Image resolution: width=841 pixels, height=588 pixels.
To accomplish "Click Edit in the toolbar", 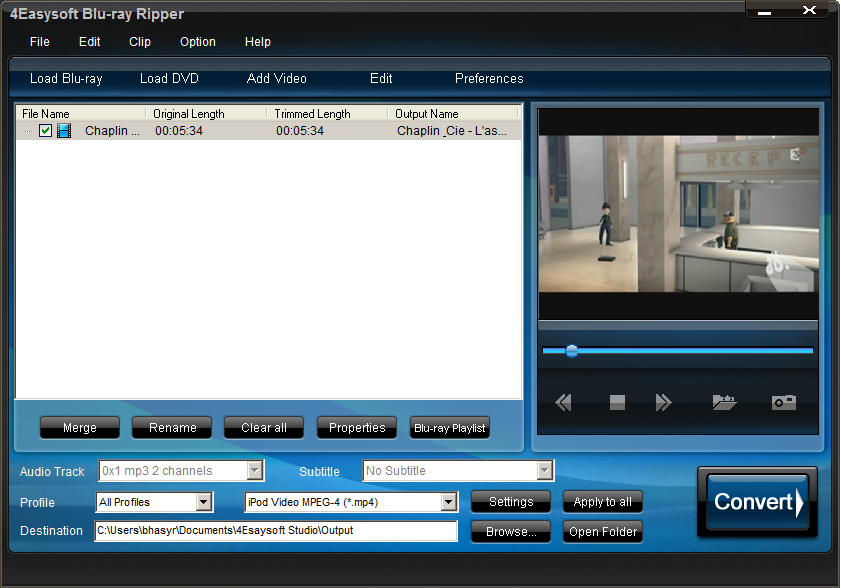I will 381,78.
